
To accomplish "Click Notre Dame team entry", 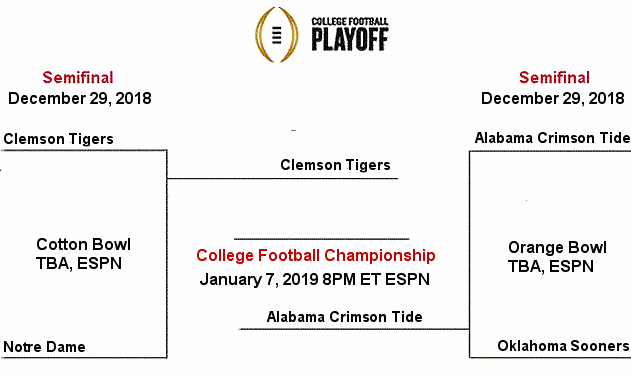I will 44,347.
